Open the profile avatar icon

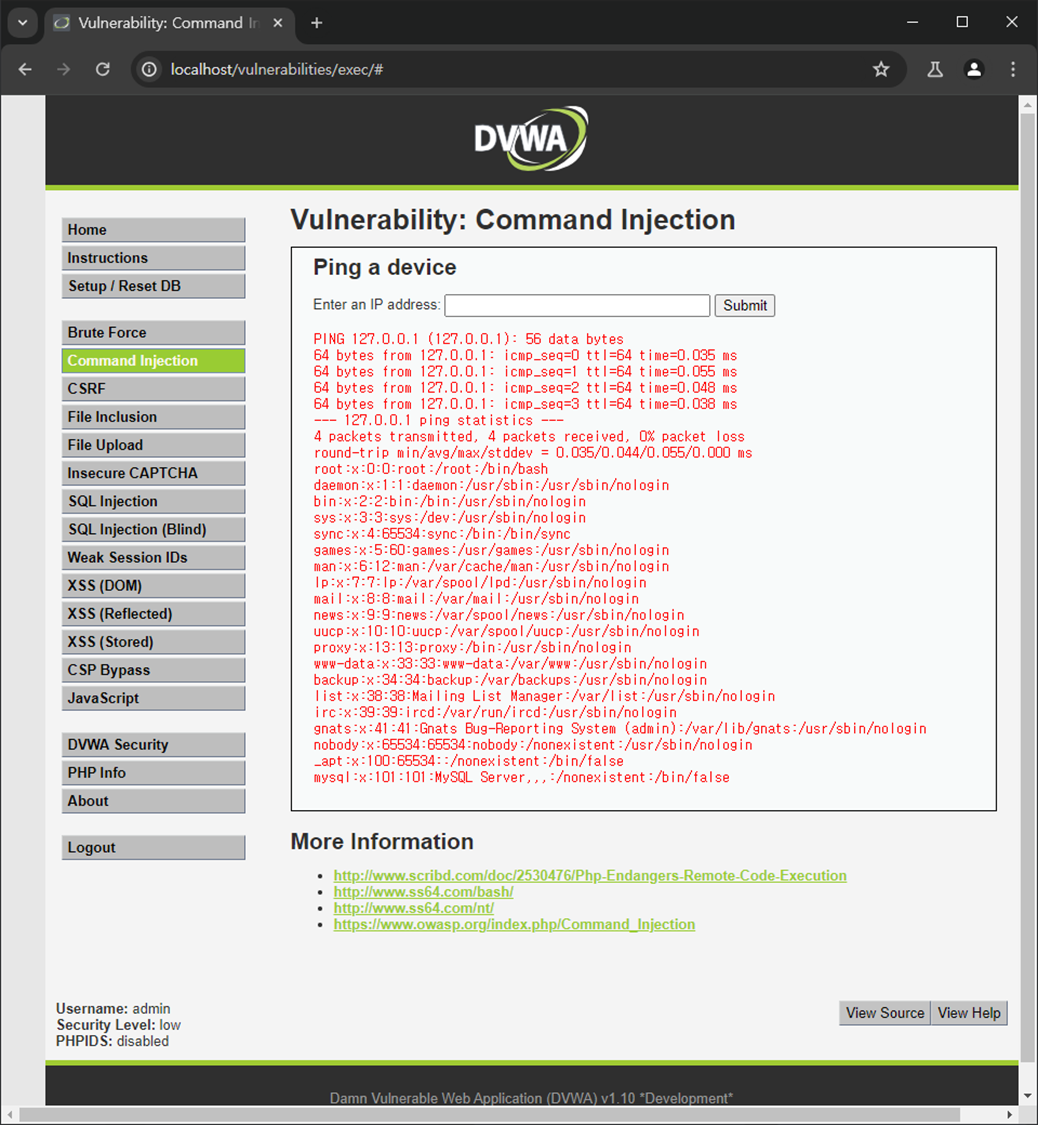pos(973,70)
